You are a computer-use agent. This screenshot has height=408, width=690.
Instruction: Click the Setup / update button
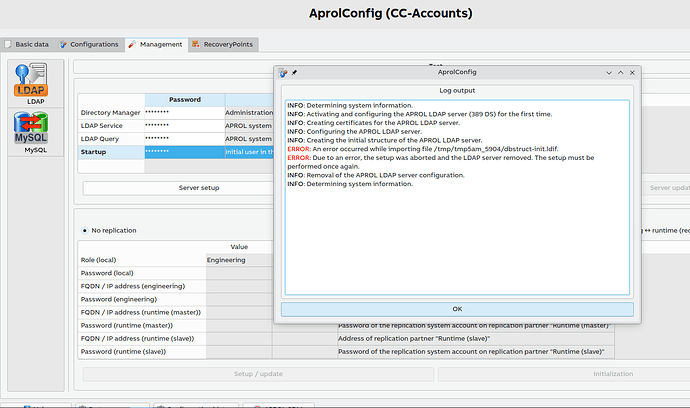click(x=258, y=374)
